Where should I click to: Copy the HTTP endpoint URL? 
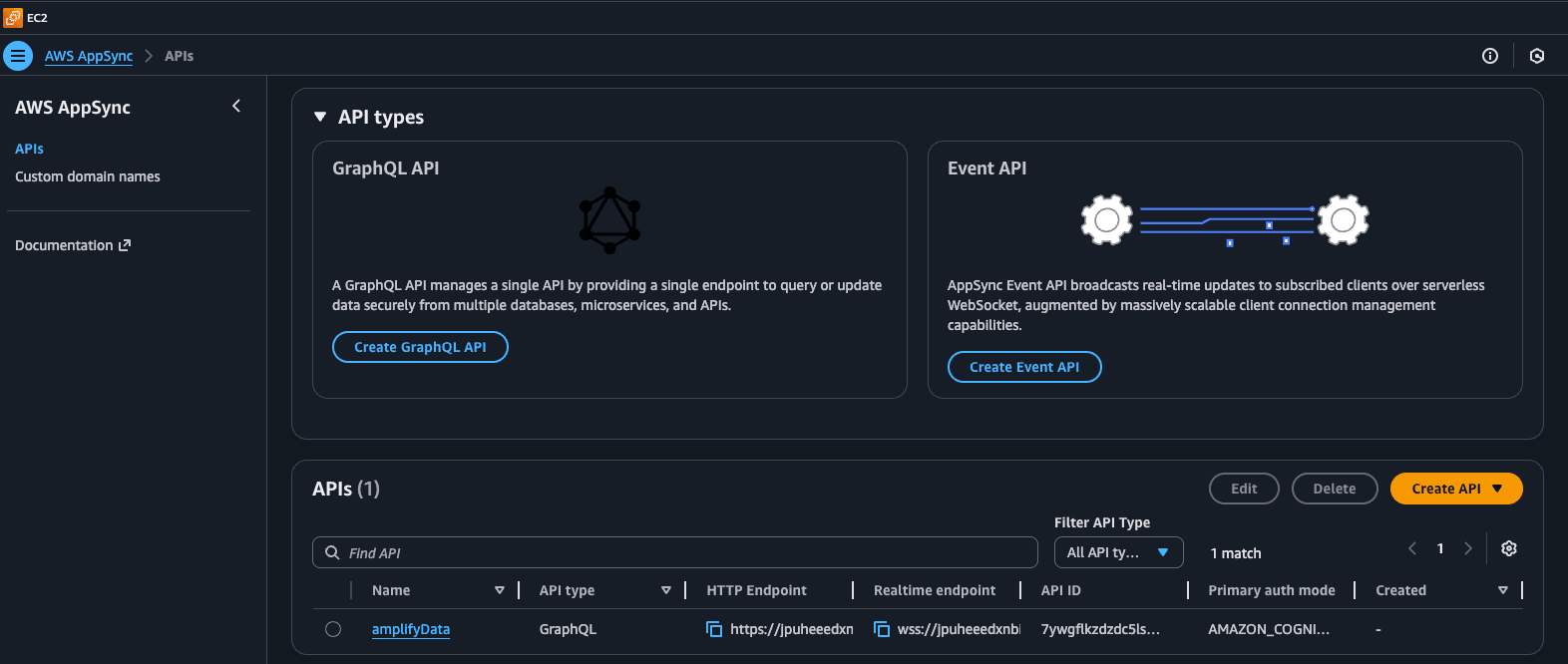point(714,629)
